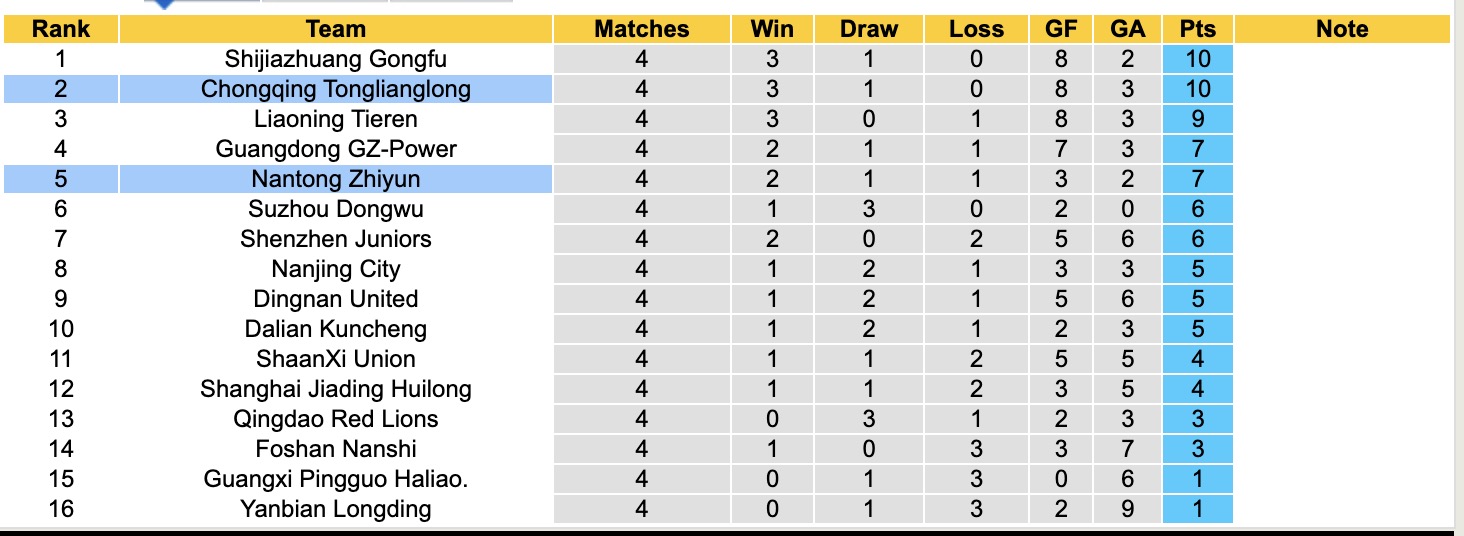The width and height of the screenshot is (1464, 536).
Task: Sort by the Pts column header
Action: (x=1197, y=29)
